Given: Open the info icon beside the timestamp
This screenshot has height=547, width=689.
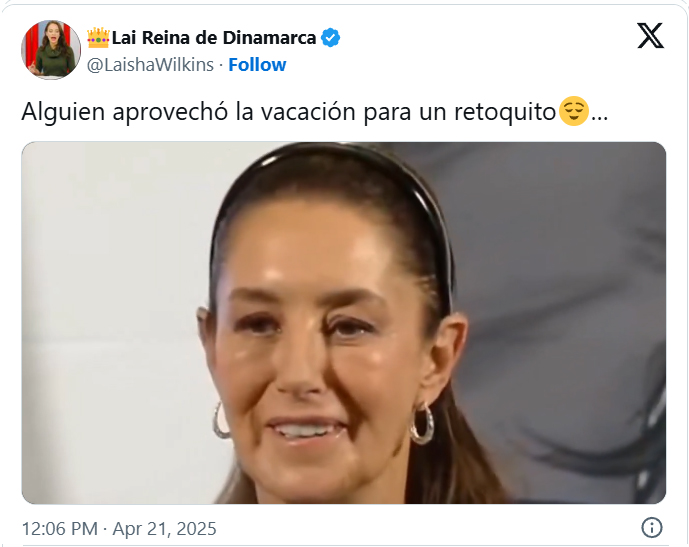Looking at the screenshot, I should click(x=652, y=527).
